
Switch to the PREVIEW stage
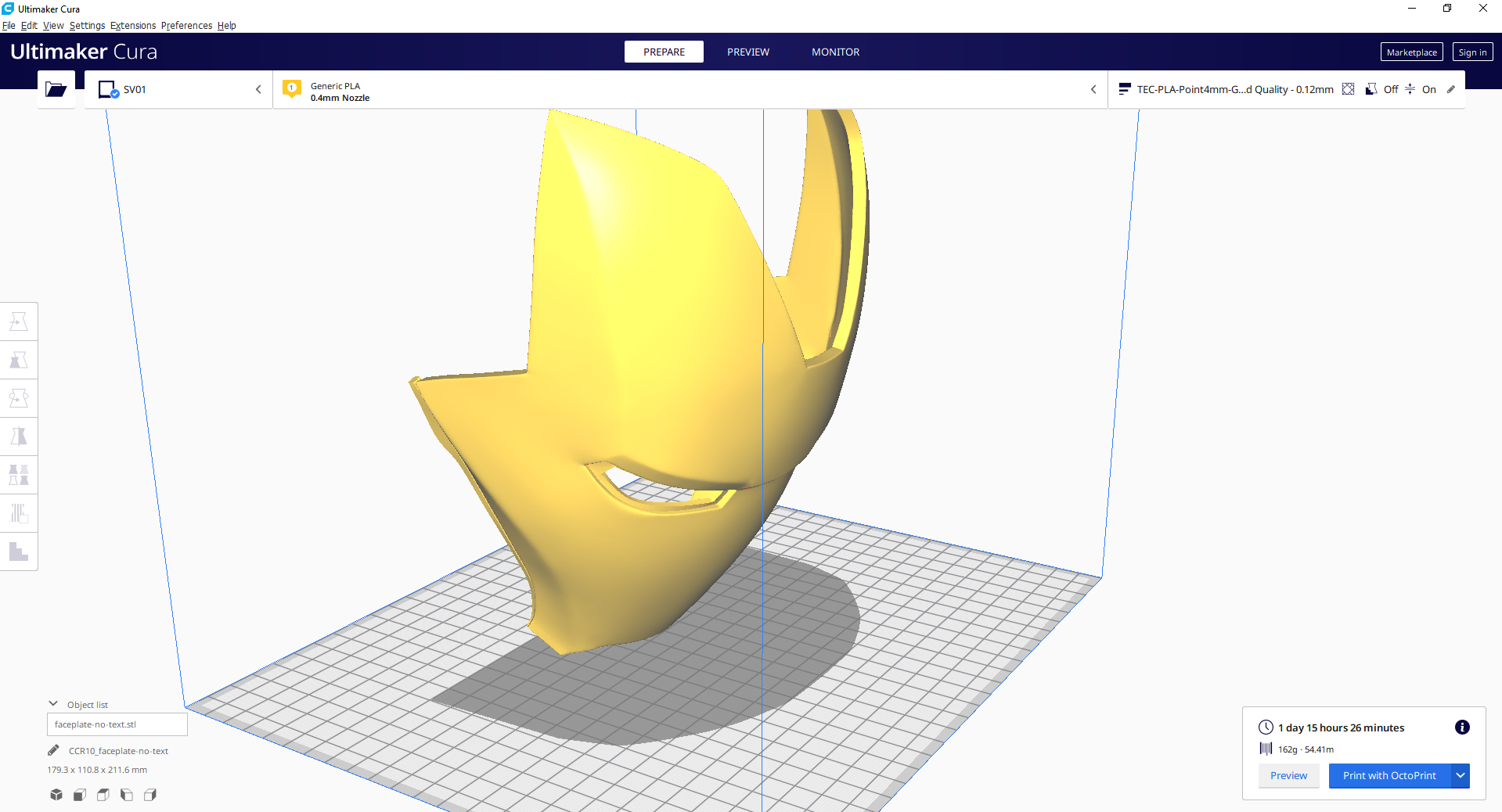point(748,52)
